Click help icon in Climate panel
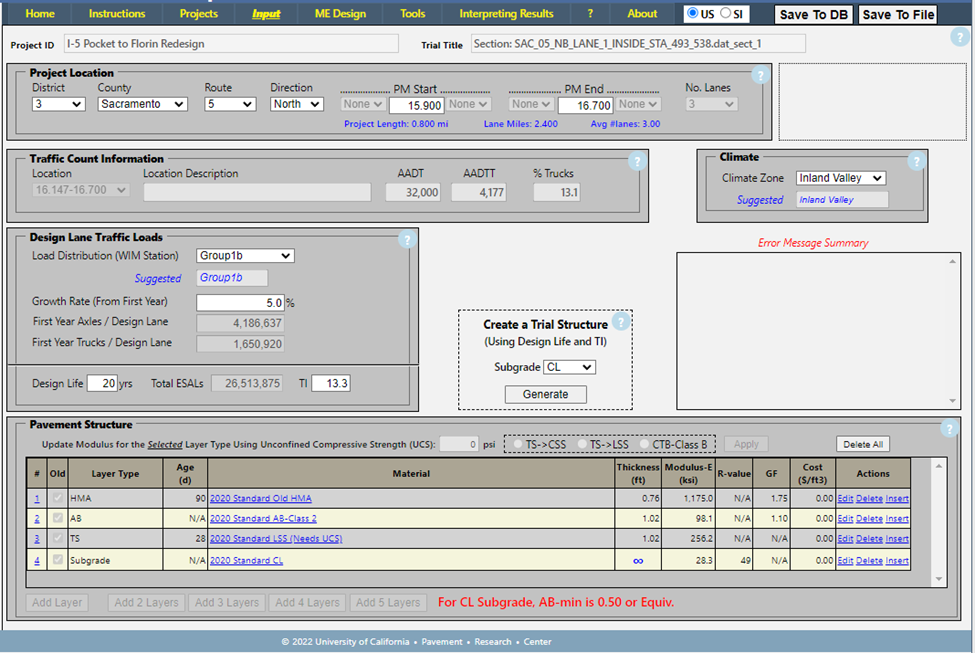Image resolution: width=975 pixels, height=653 pixels. click(x=914, y=161)
